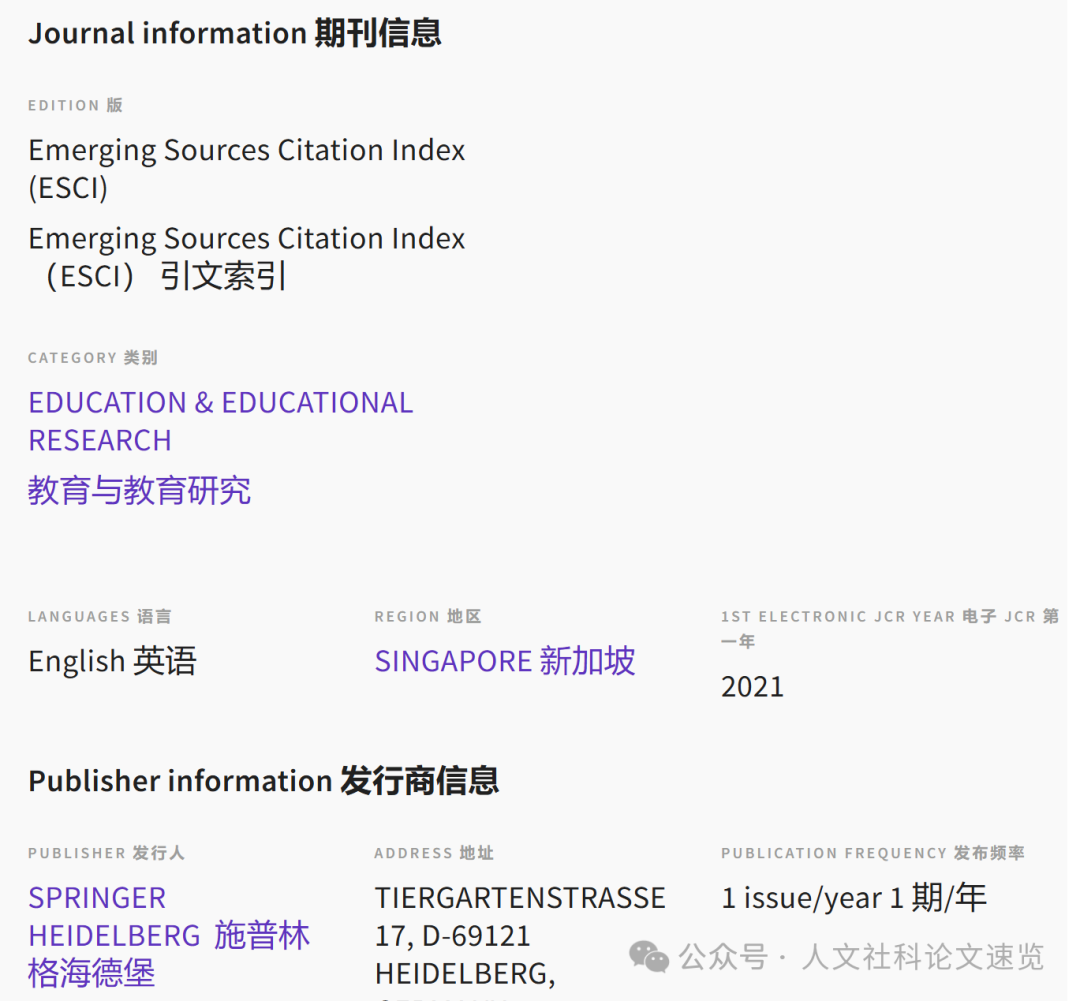Image resolution: width=1080 pixels, height=1001 pixels.
Task: Select the 2021 JCR year value
Action: click(753, 686)
